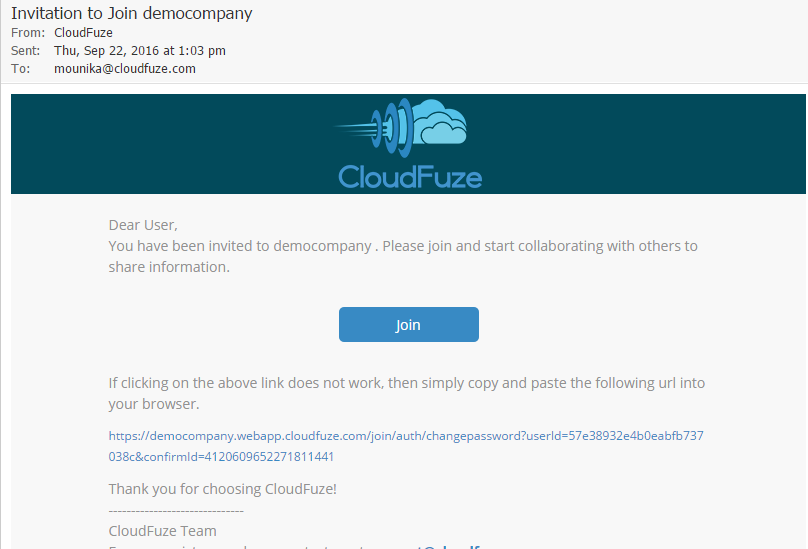Click the sender name CloudFuze

[83, 32]
